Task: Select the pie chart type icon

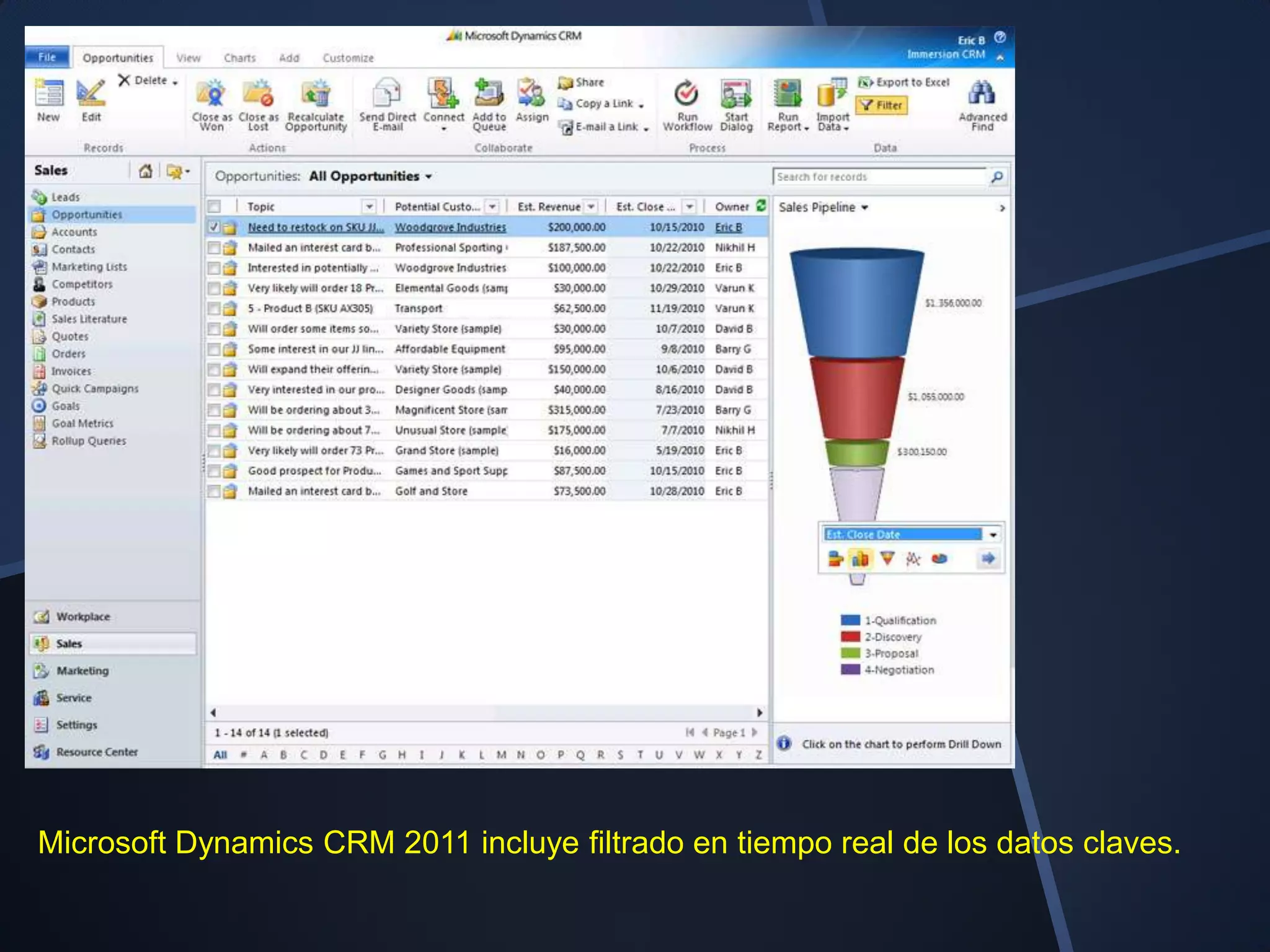Action: pos(939,558)
